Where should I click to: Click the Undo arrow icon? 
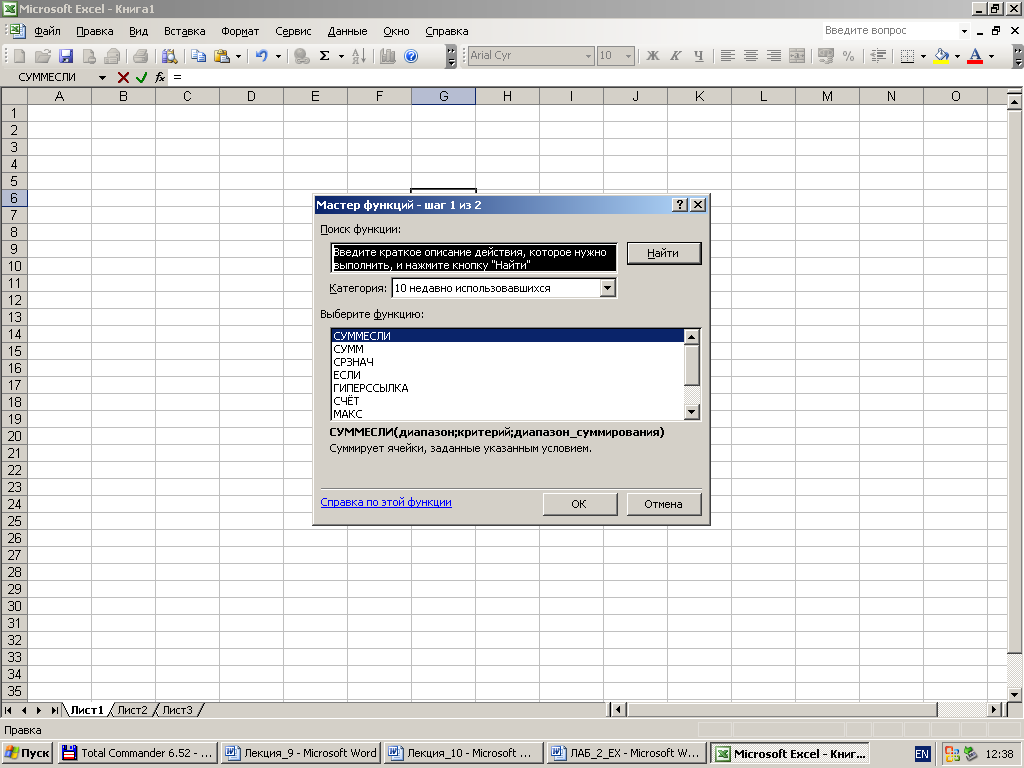pos(261,56)
